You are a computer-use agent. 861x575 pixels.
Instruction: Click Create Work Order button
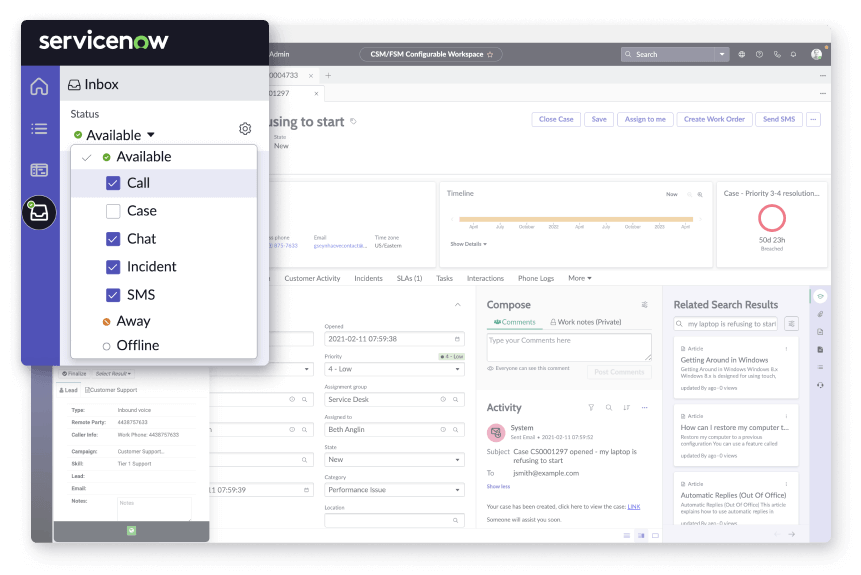click(x=714, y=119)
